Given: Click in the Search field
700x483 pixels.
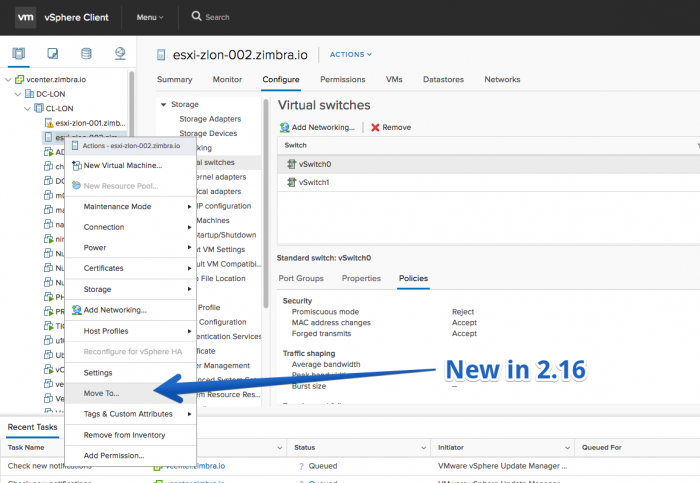Looking at the screenshot, I should (x=217, y=17).
